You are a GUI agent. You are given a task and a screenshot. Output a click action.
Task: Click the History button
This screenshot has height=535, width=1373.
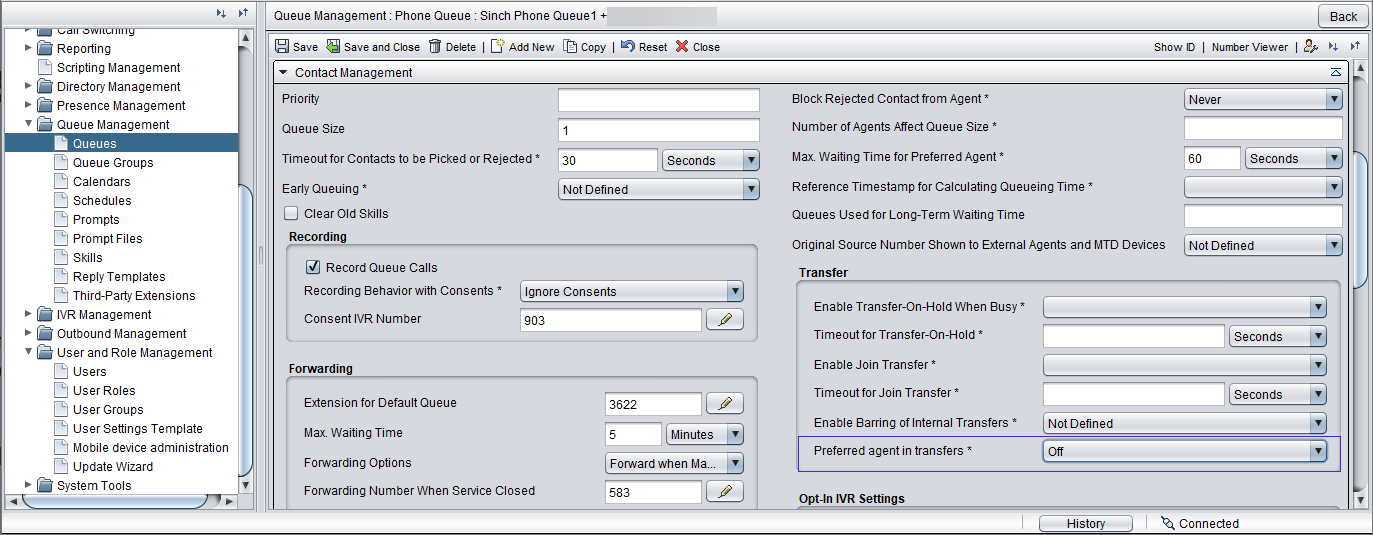tap(1085, 523)
